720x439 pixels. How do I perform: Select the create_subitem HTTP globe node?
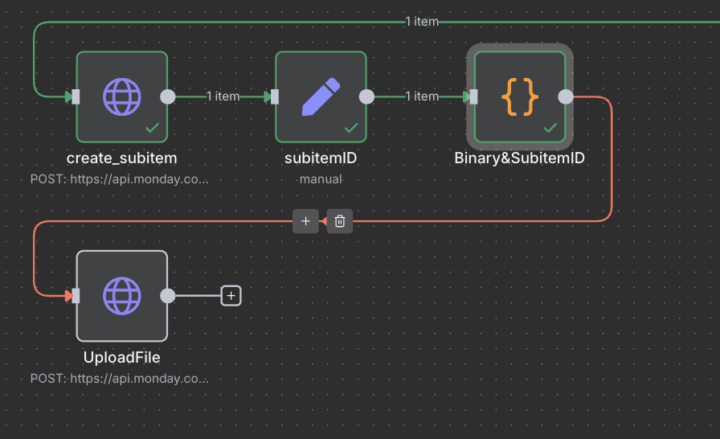coord(122,97)
